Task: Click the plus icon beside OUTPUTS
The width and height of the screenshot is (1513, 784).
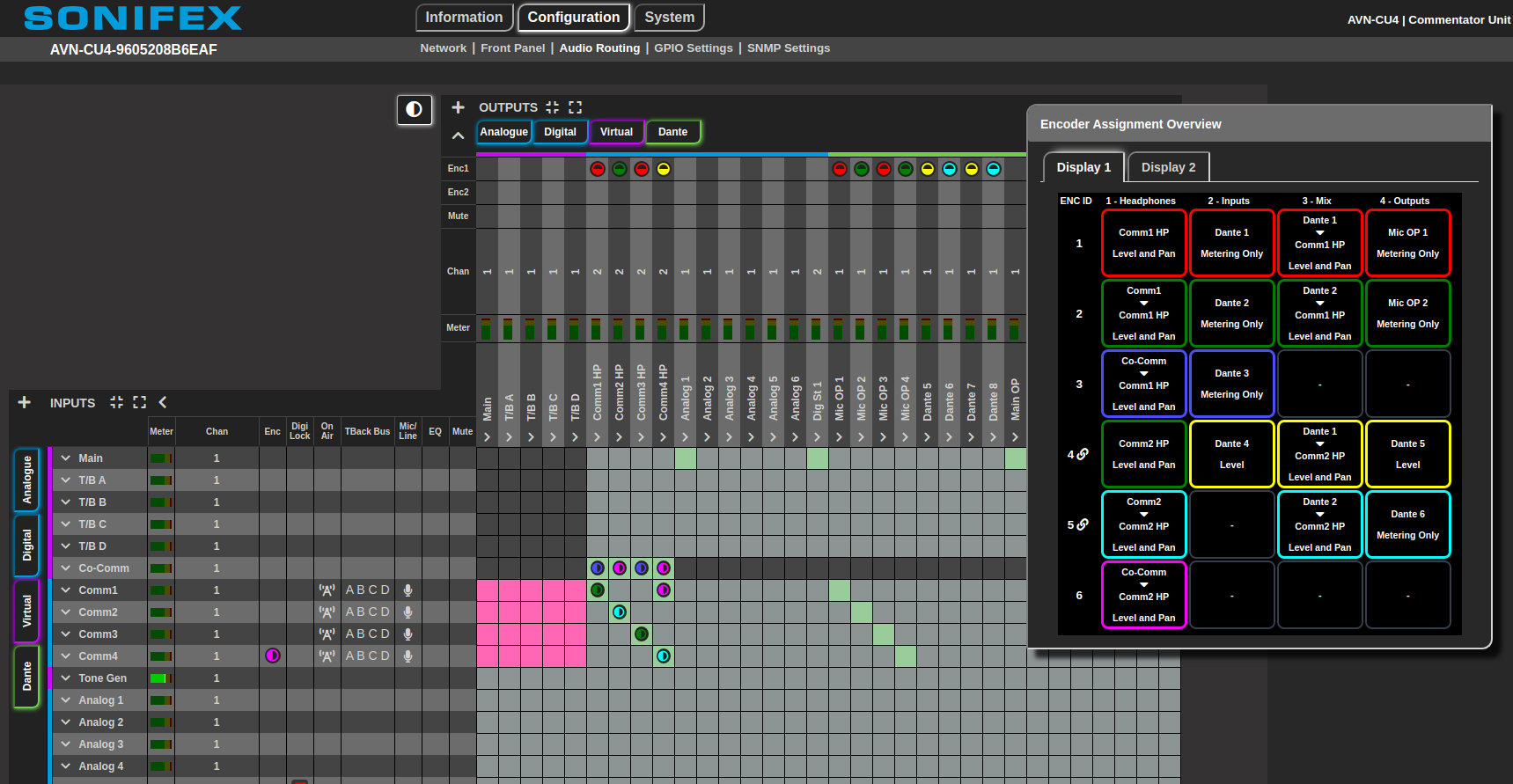Action: point(458,107)
